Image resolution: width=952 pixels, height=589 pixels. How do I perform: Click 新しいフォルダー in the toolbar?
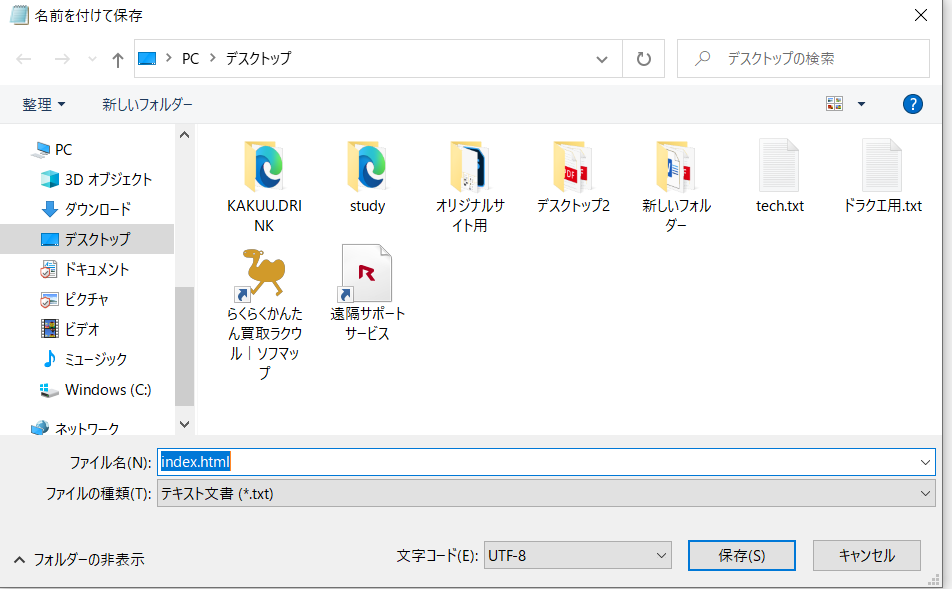pos(147,104)
